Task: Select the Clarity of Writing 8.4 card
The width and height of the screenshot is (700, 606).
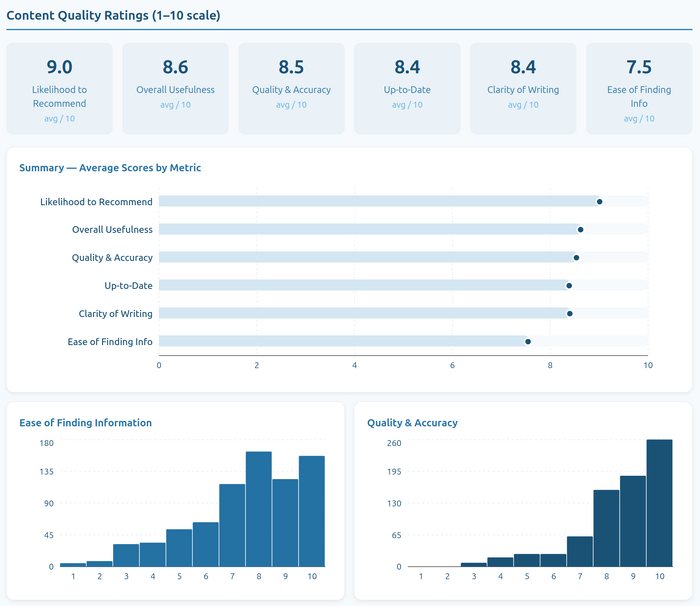Action: (x=522, y=88)
